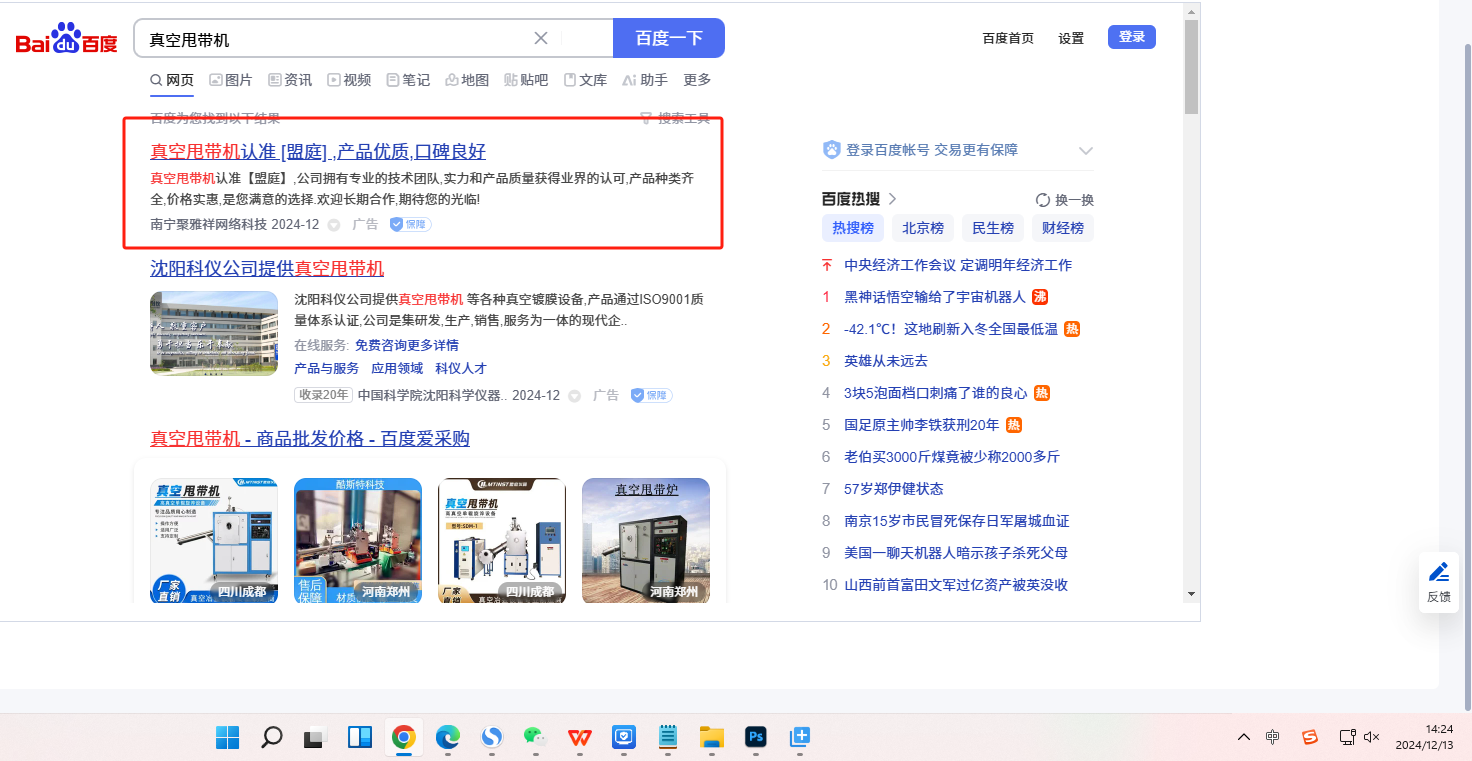Viewport: 1472px width, 761px height.
Task: Open the 沈阳科仪公司提供真空甩带机 result
Action: pos(267,268)
